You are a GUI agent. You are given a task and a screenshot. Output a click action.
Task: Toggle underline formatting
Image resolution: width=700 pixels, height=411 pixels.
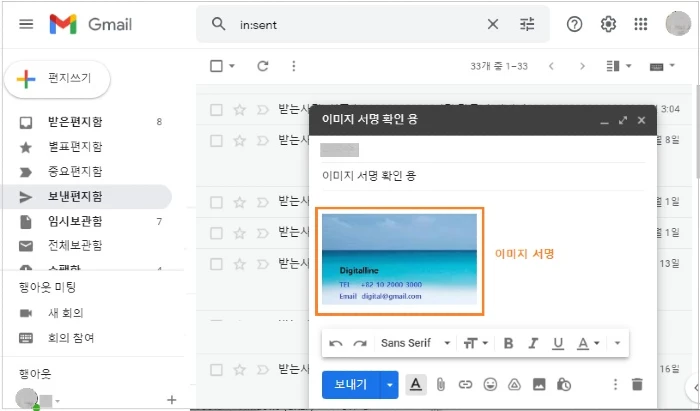point(558,343)
